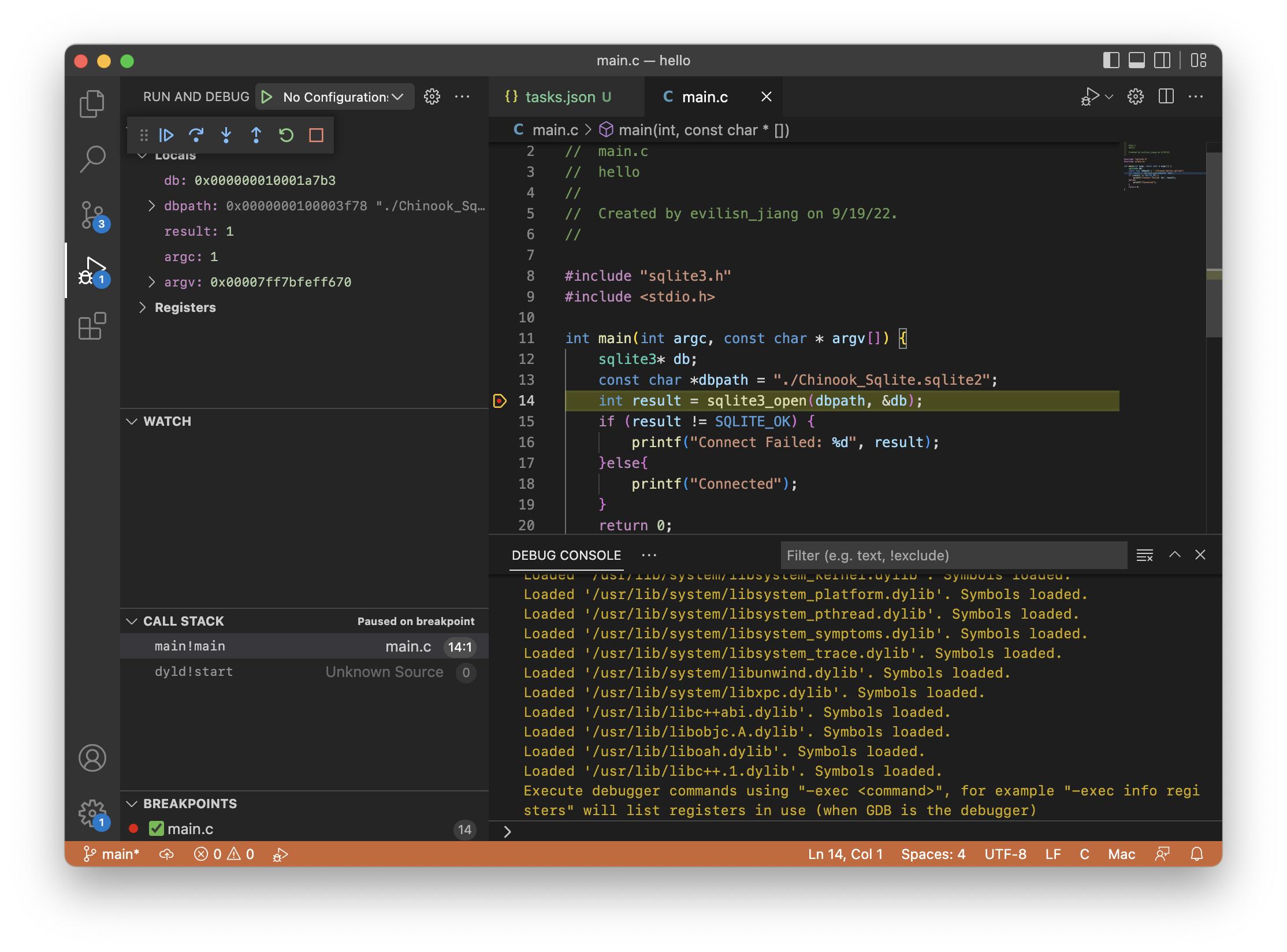Maximize the debug console panel
The image size is (1287, 952).
pyautogui.click(x=1175, y=555)
